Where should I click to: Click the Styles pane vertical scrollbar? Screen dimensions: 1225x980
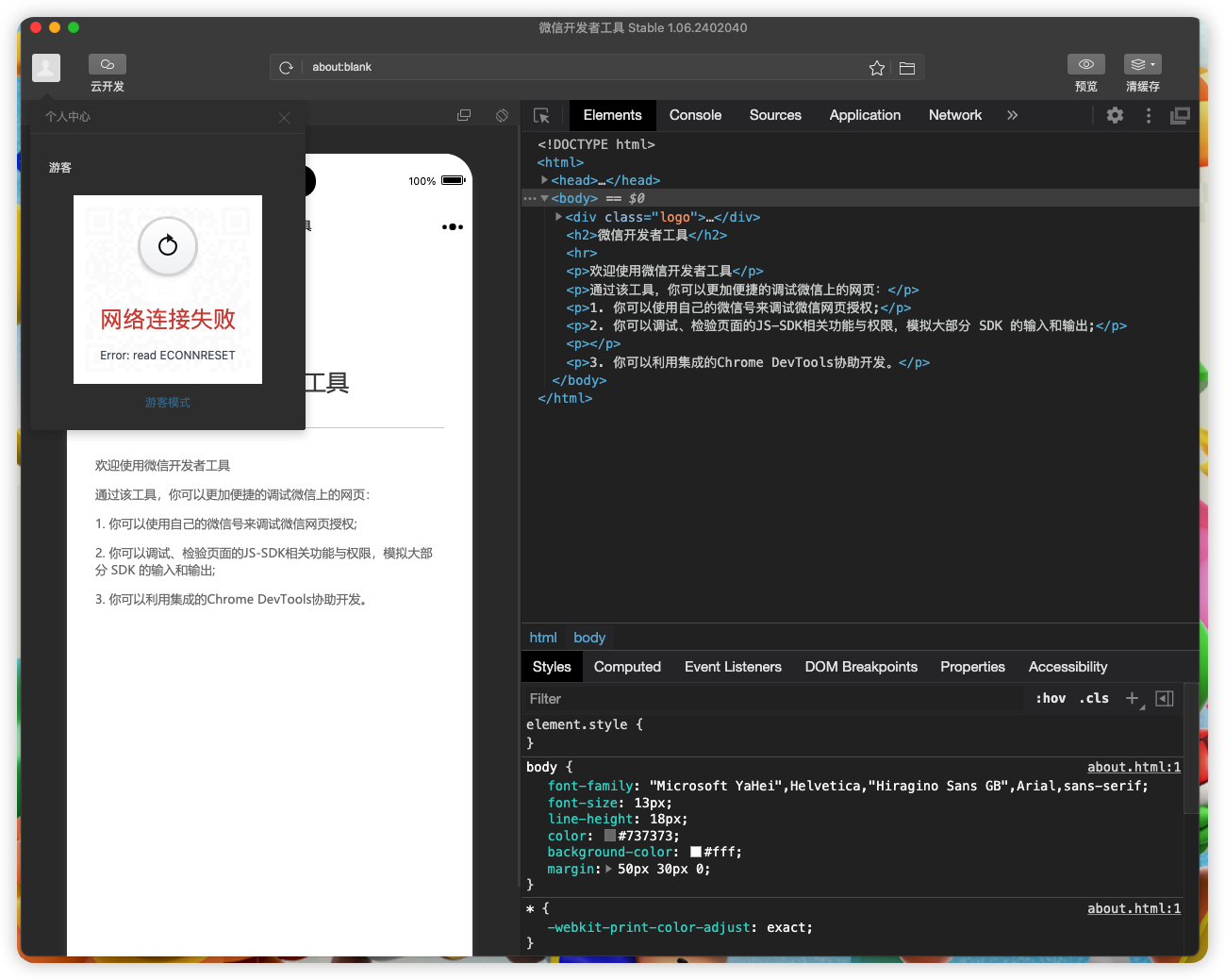pos(1190,749)
